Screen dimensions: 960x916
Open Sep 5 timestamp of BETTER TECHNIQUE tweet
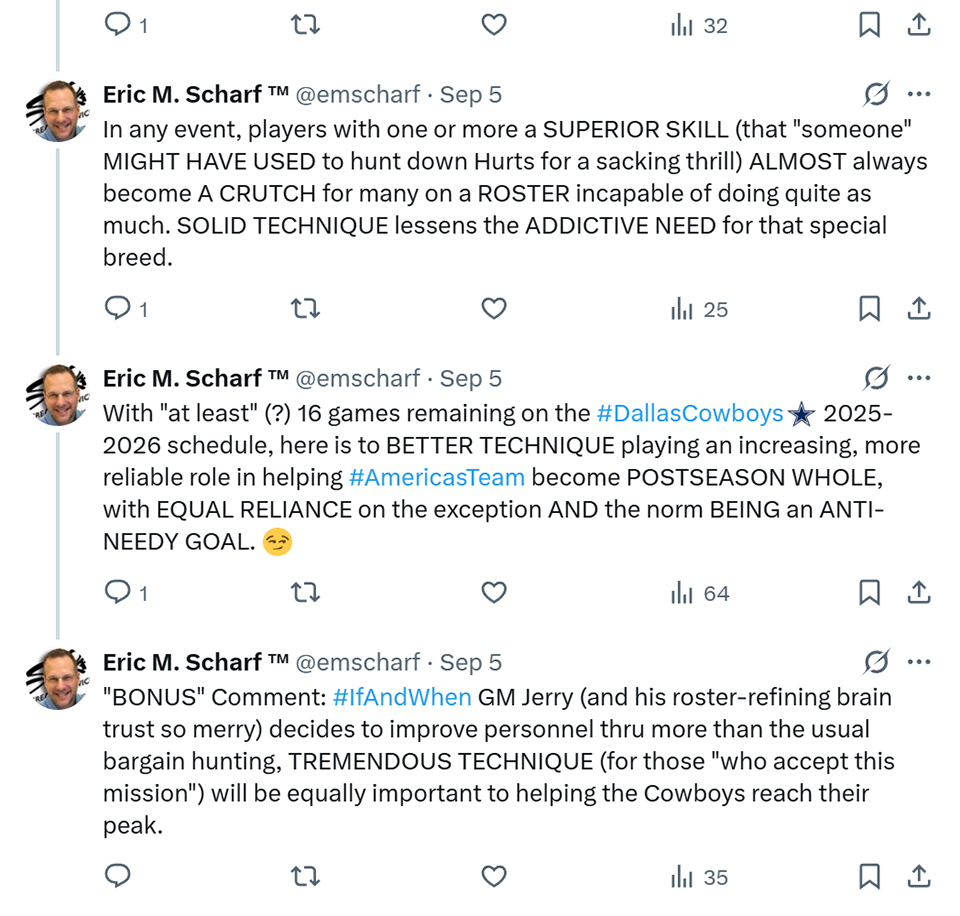471,378
